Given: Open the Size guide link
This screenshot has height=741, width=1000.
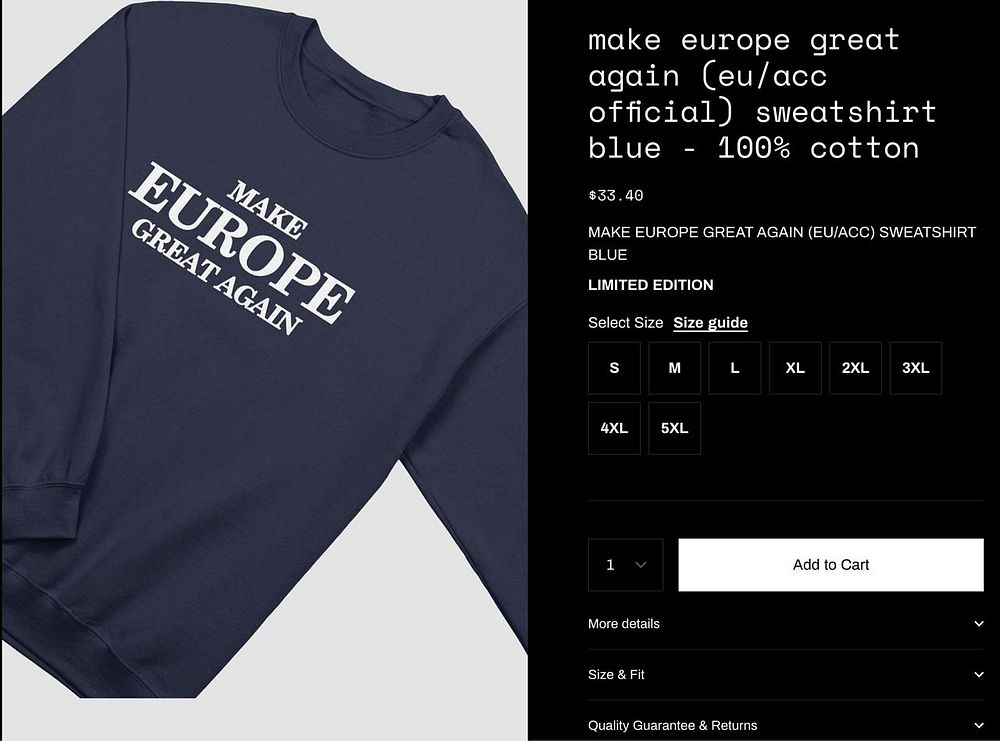Looking at the screenshot, I should click(710, 323).
